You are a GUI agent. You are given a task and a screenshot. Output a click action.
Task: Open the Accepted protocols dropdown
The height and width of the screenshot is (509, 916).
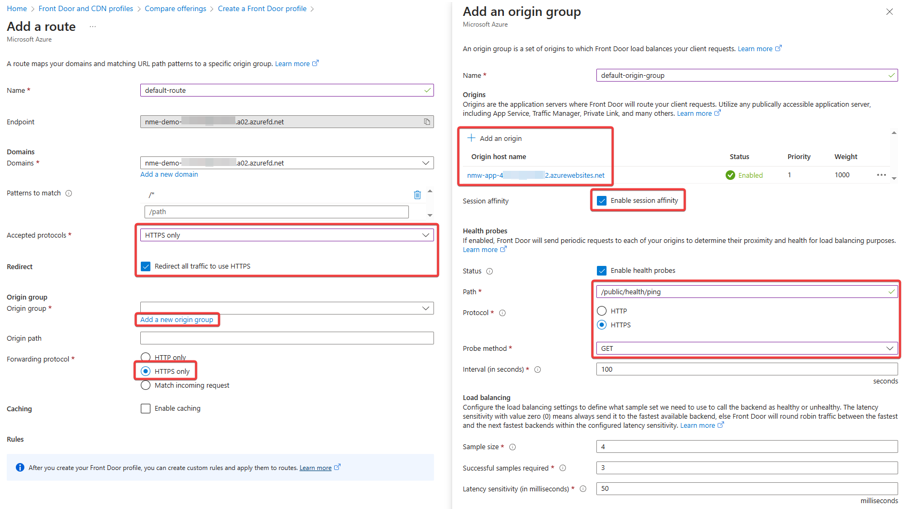pos(287,235)
